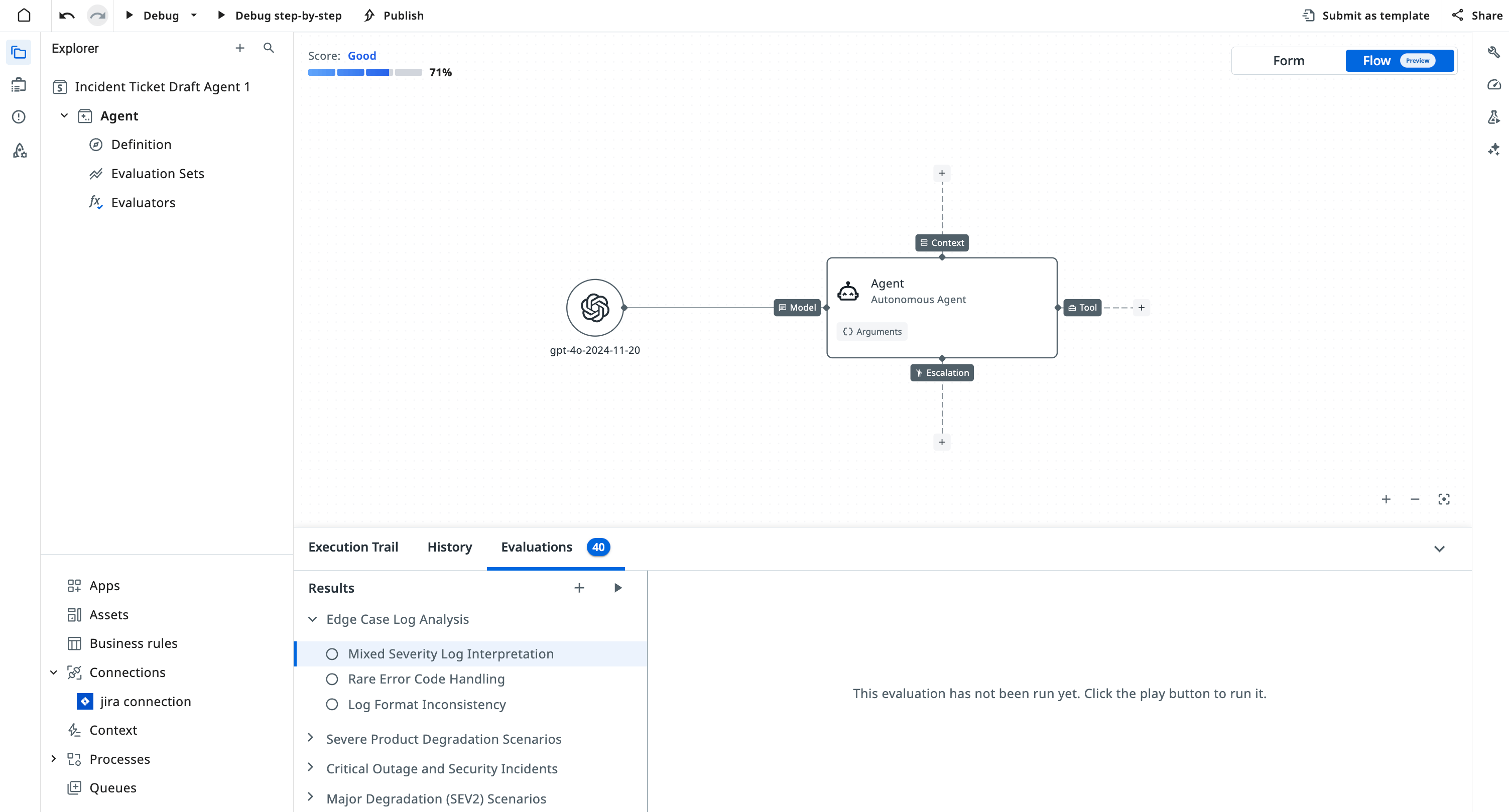Viewport: 1509px width, 812px height.
Task: Click the gpt-4o model node icon
Action: click(594, 307)
